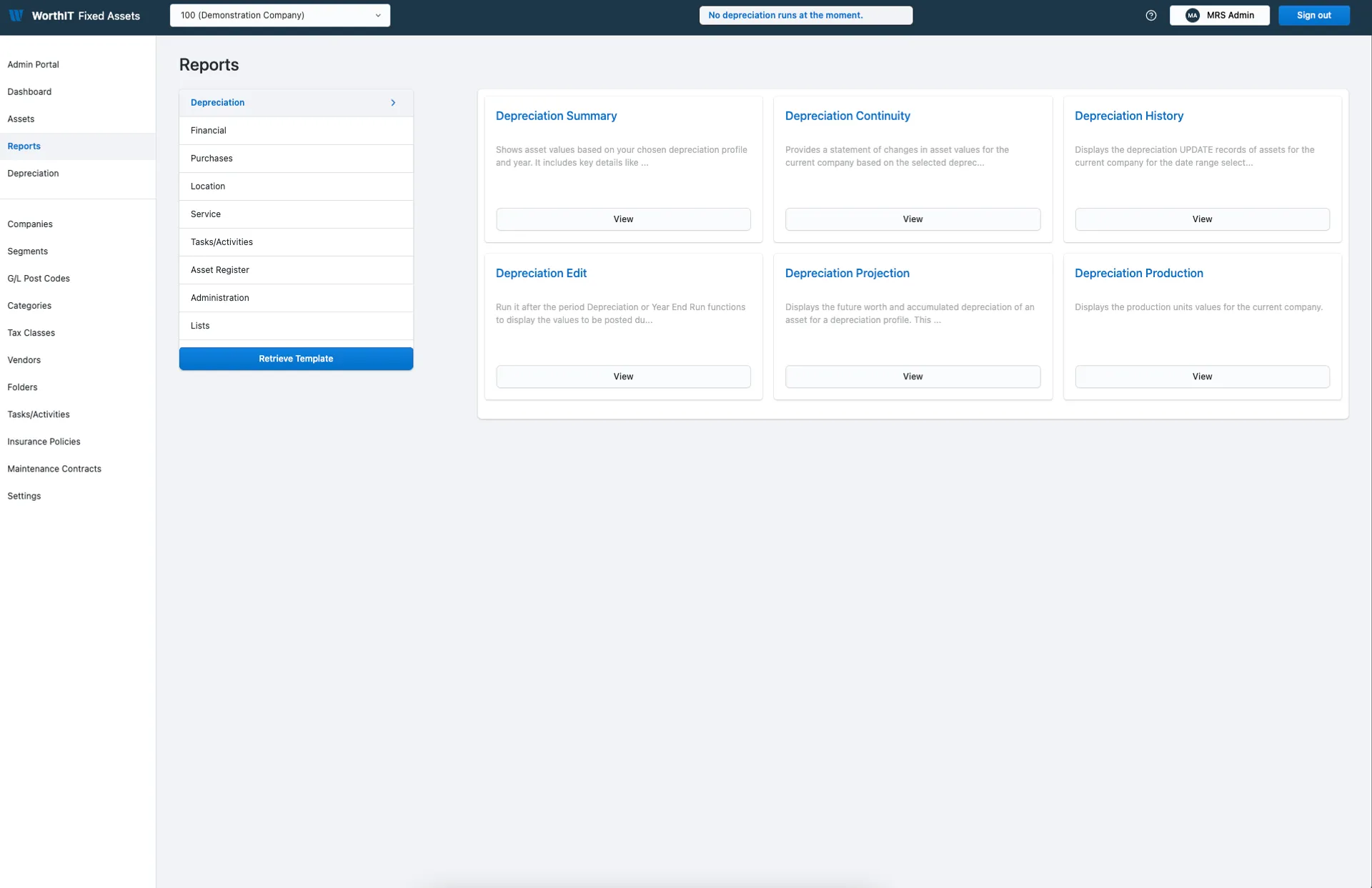Viewport: 1372px width, 888px height.
Task: Expand the Depreciation report category chevron
Action: click(x=394, y=102)
